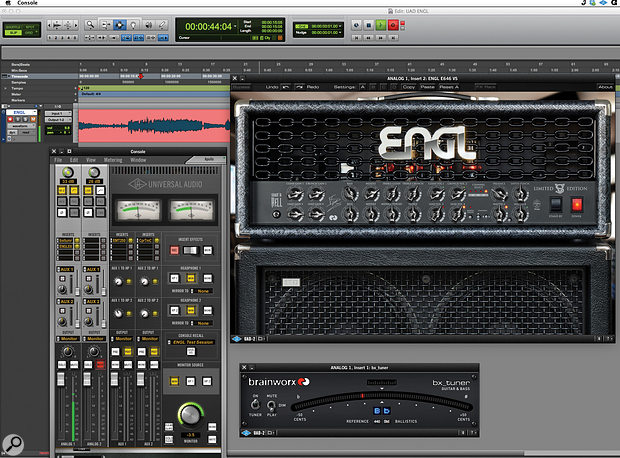The height and width of the screenshot is (458, 620).
Task: Select settings slot A in ENGL plugin
Action: [x=362, y=87]
